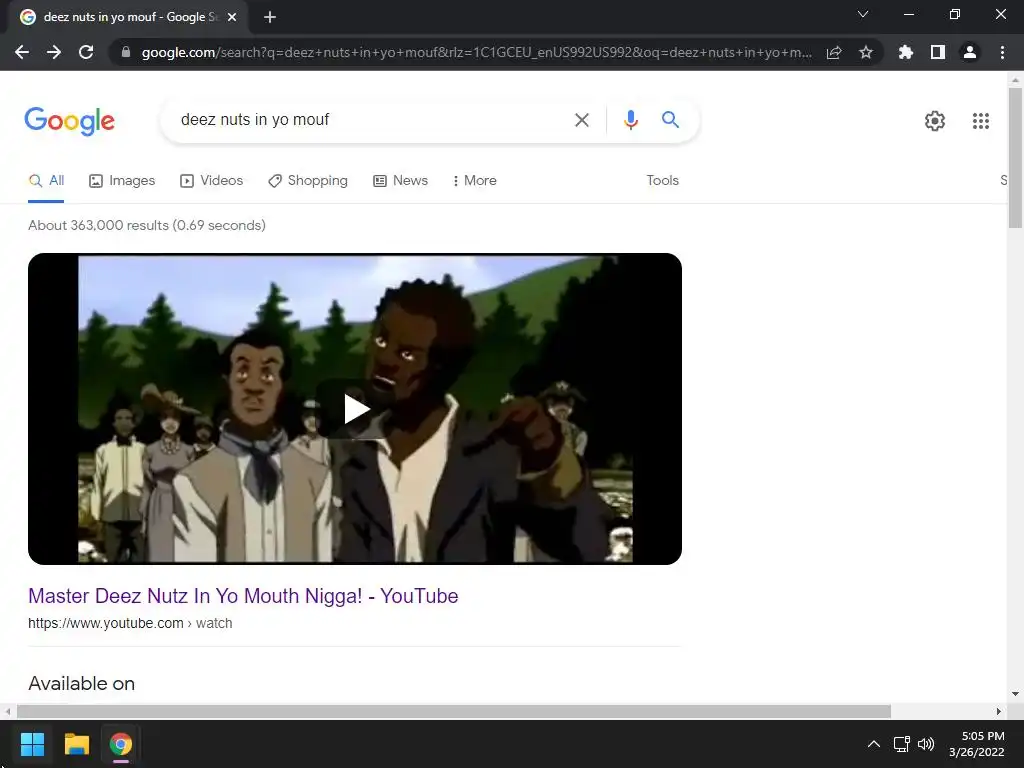Open Chrome's three-dot menu

pos(1002,52)
